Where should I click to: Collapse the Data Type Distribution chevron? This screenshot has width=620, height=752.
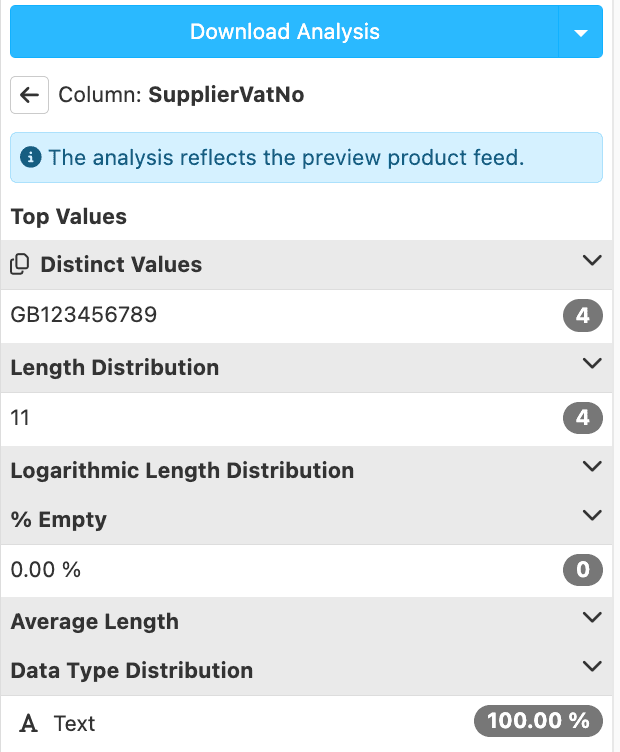click(592, 667)
